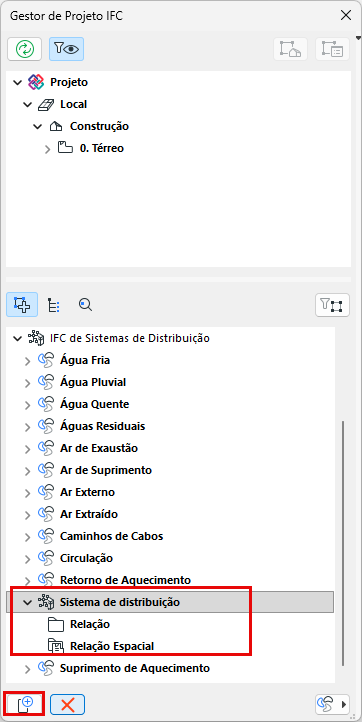Expand the Ar Externo system
Screen dimensions: 362x722
tap(27, 493)
